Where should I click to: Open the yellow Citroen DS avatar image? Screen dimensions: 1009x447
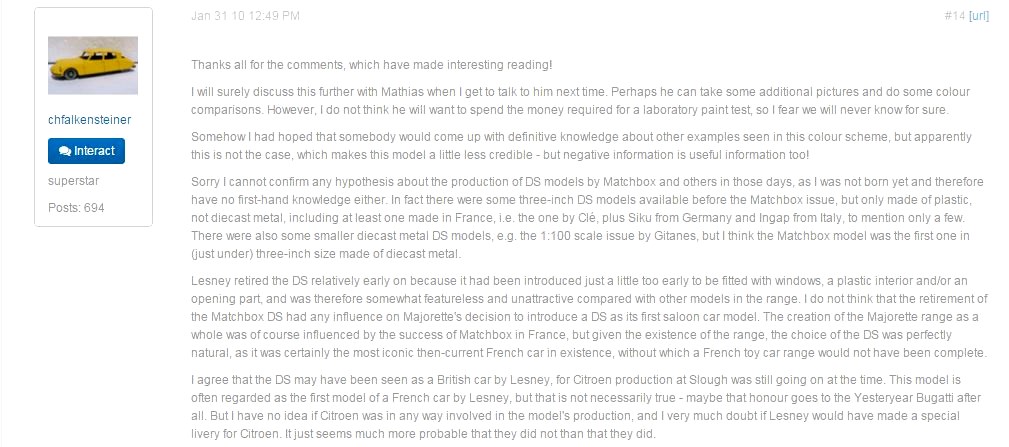click(x=93, y=65)
